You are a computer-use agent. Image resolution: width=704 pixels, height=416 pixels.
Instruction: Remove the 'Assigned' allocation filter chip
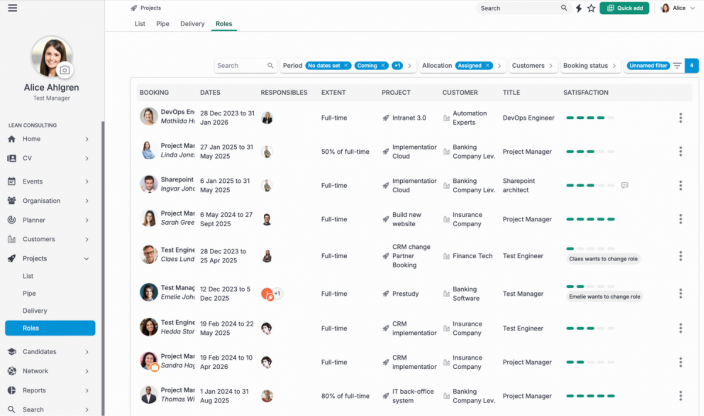coord(488,66)
